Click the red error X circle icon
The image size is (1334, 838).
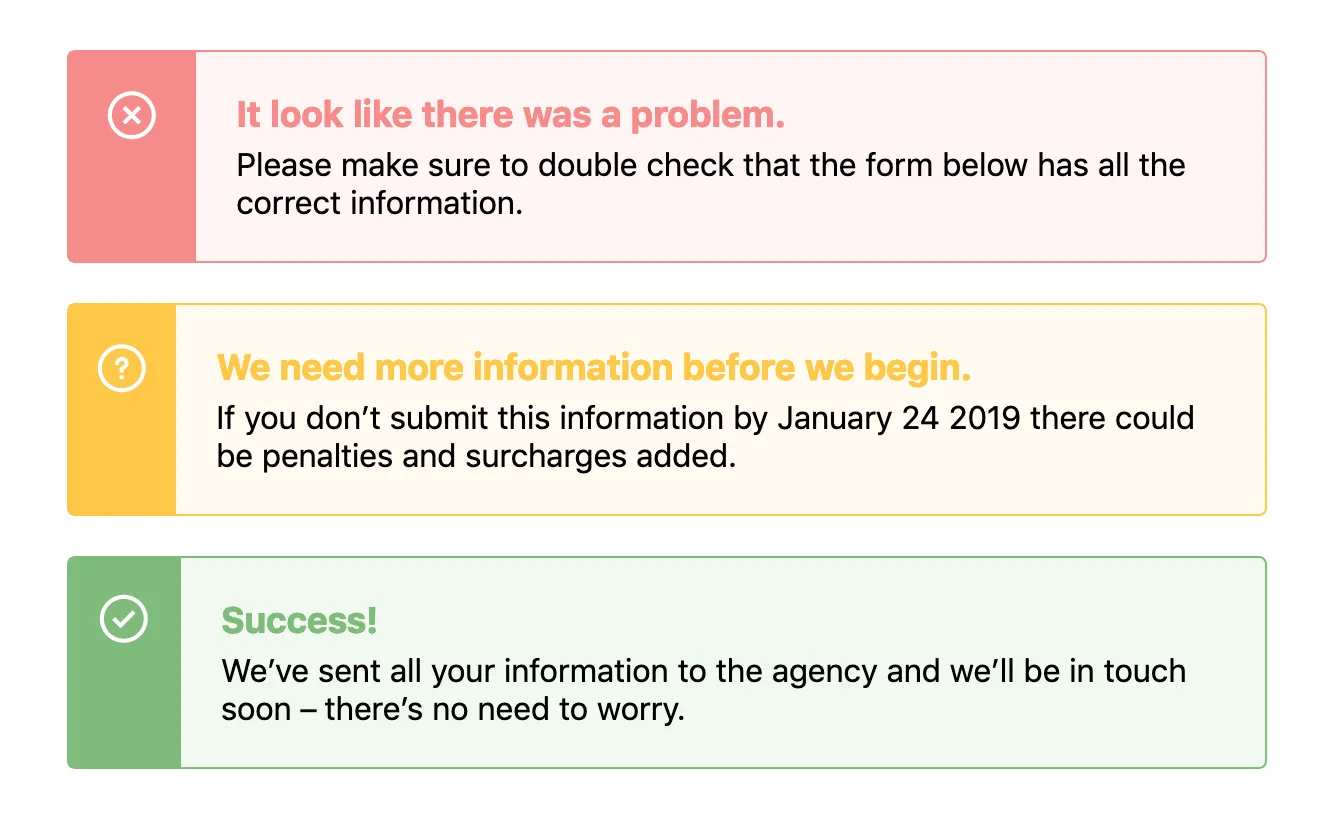(x=132, y=116)
